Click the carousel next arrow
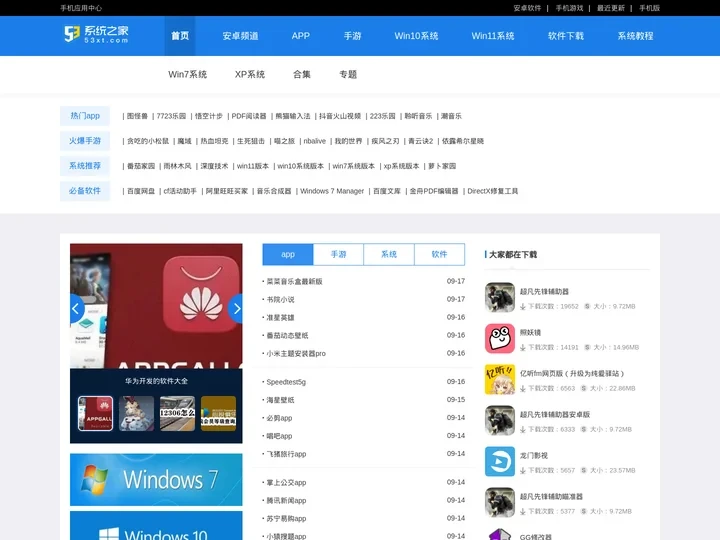720x540 pixels. click(236, 309)
